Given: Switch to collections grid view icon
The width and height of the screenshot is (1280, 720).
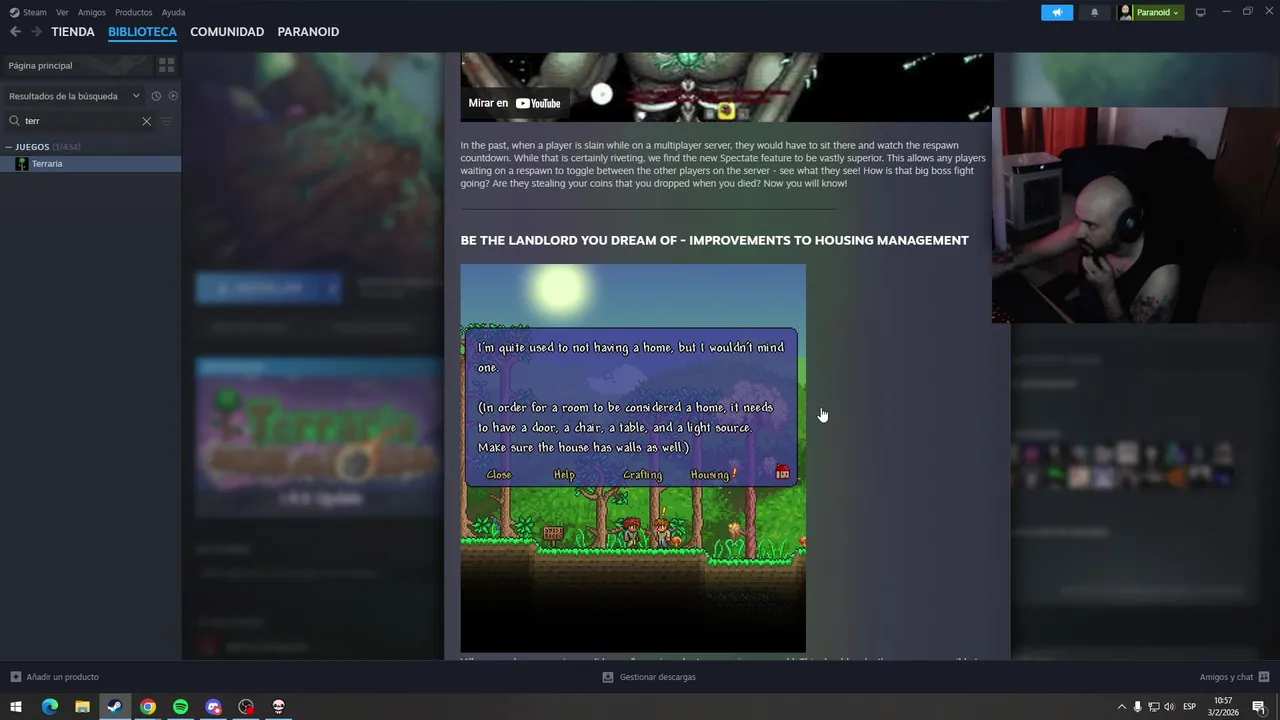Looking at the screenshot, I should click(x=166, y=65).
